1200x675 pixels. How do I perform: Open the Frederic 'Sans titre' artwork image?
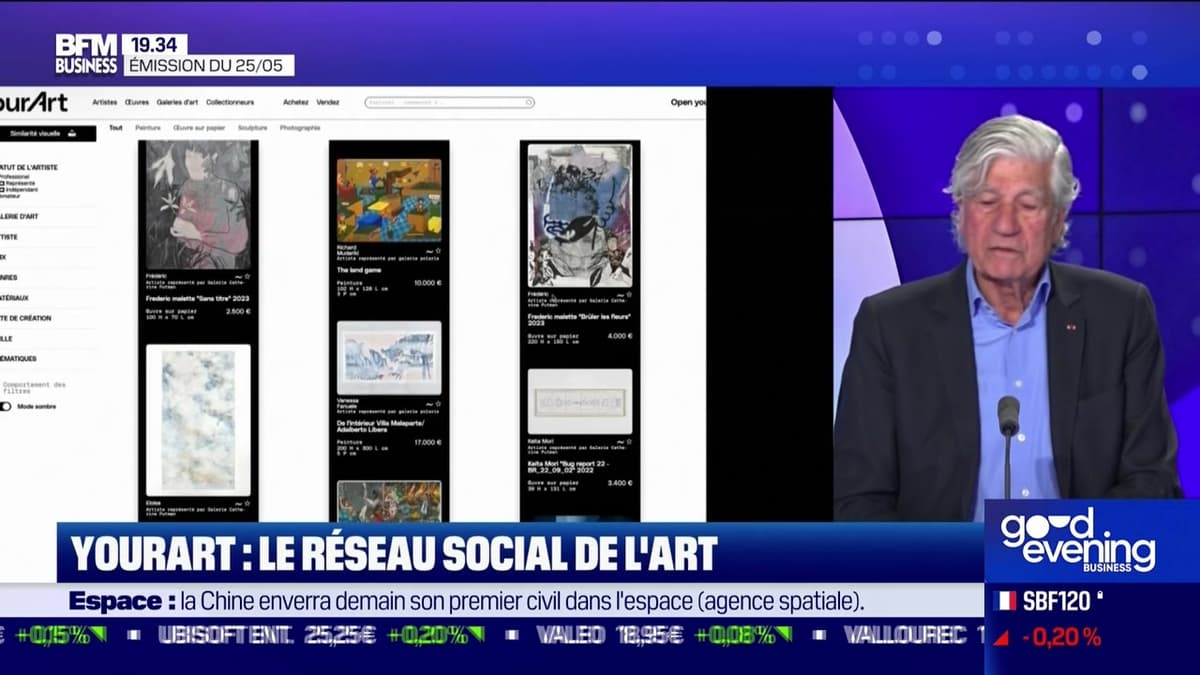tap(198, 205)
